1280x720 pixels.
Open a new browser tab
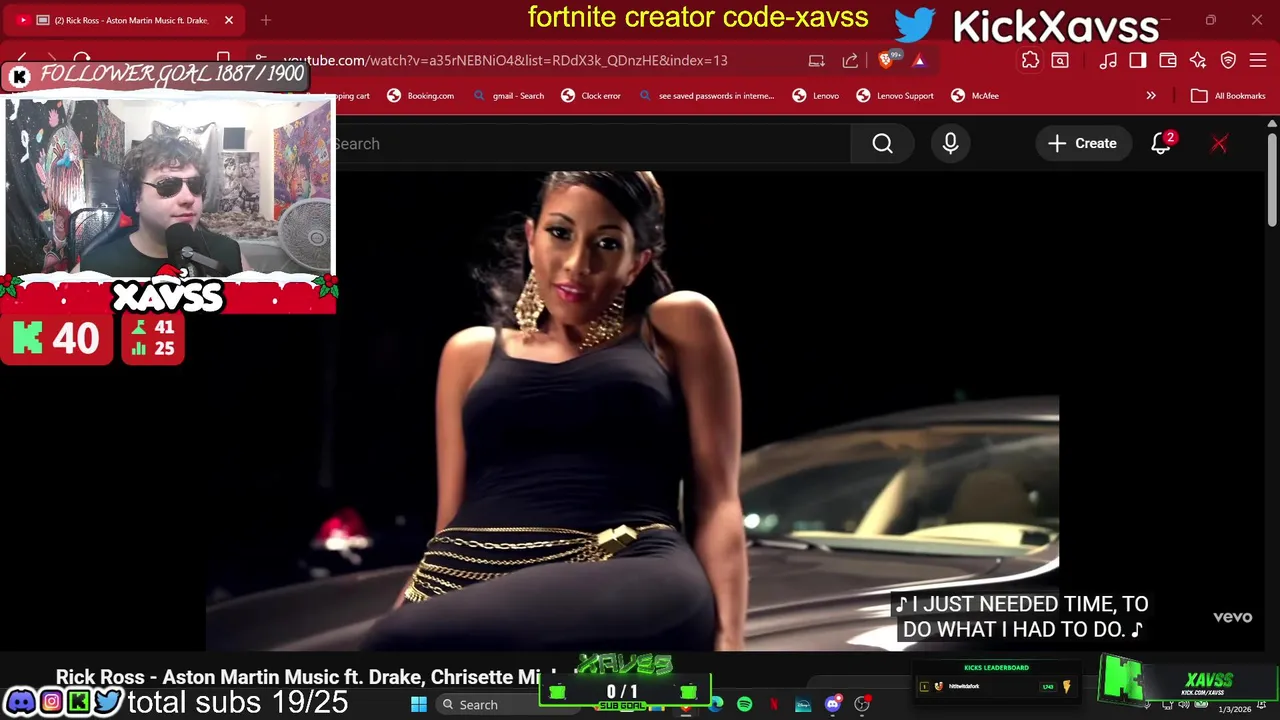266,20
